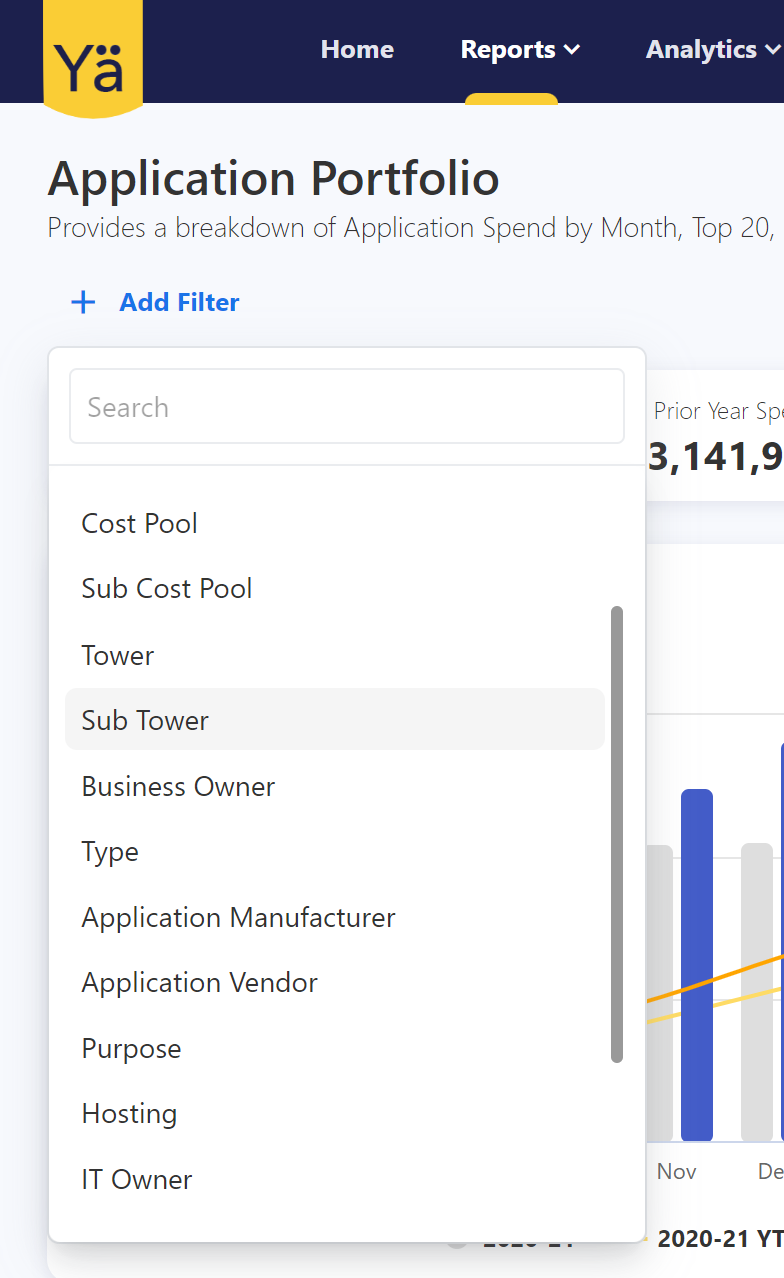Pick the Tower filter option

(118, 656)
